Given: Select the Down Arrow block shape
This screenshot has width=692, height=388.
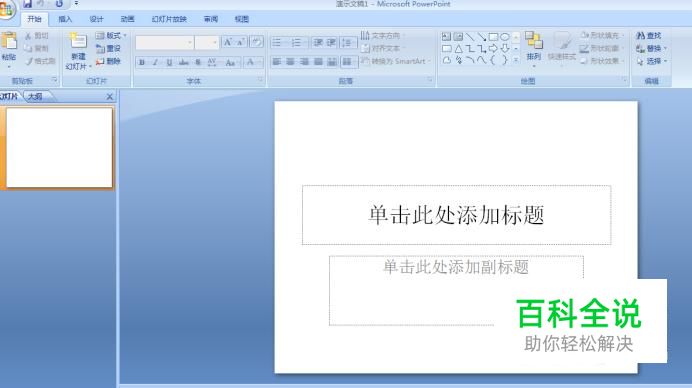Looking at the screenshot, I should click(x=505, y=49).
